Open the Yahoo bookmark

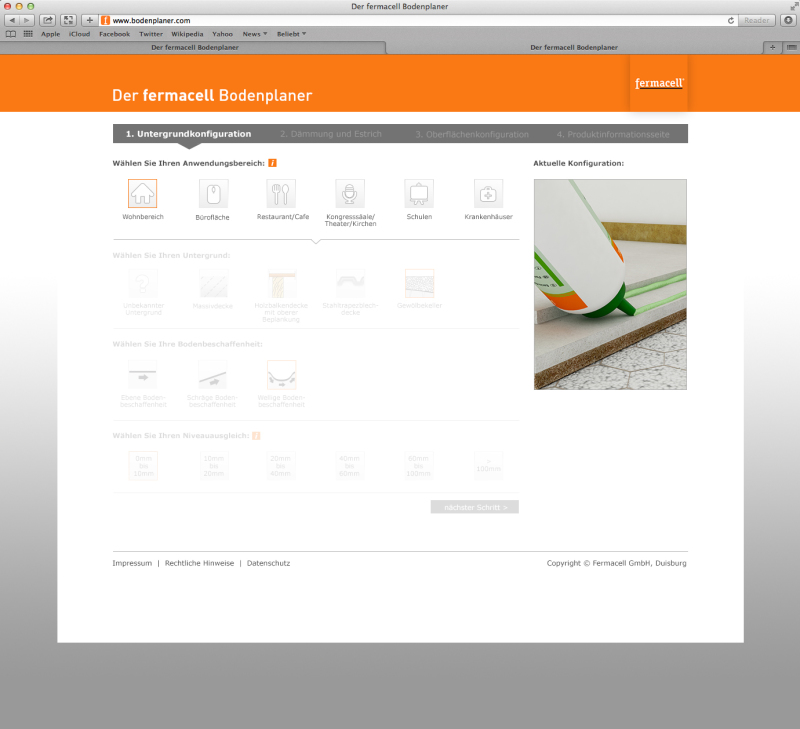pos(222,34)
